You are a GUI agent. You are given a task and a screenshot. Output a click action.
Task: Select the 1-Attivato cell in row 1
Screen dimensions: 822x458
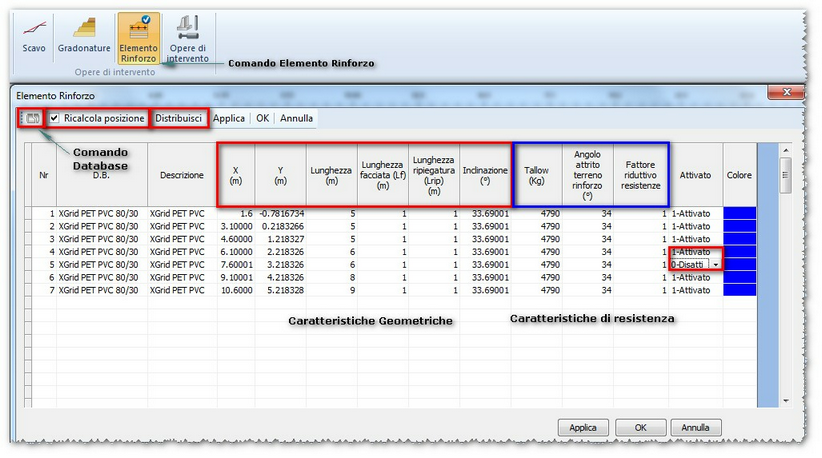tap(695, 213)
